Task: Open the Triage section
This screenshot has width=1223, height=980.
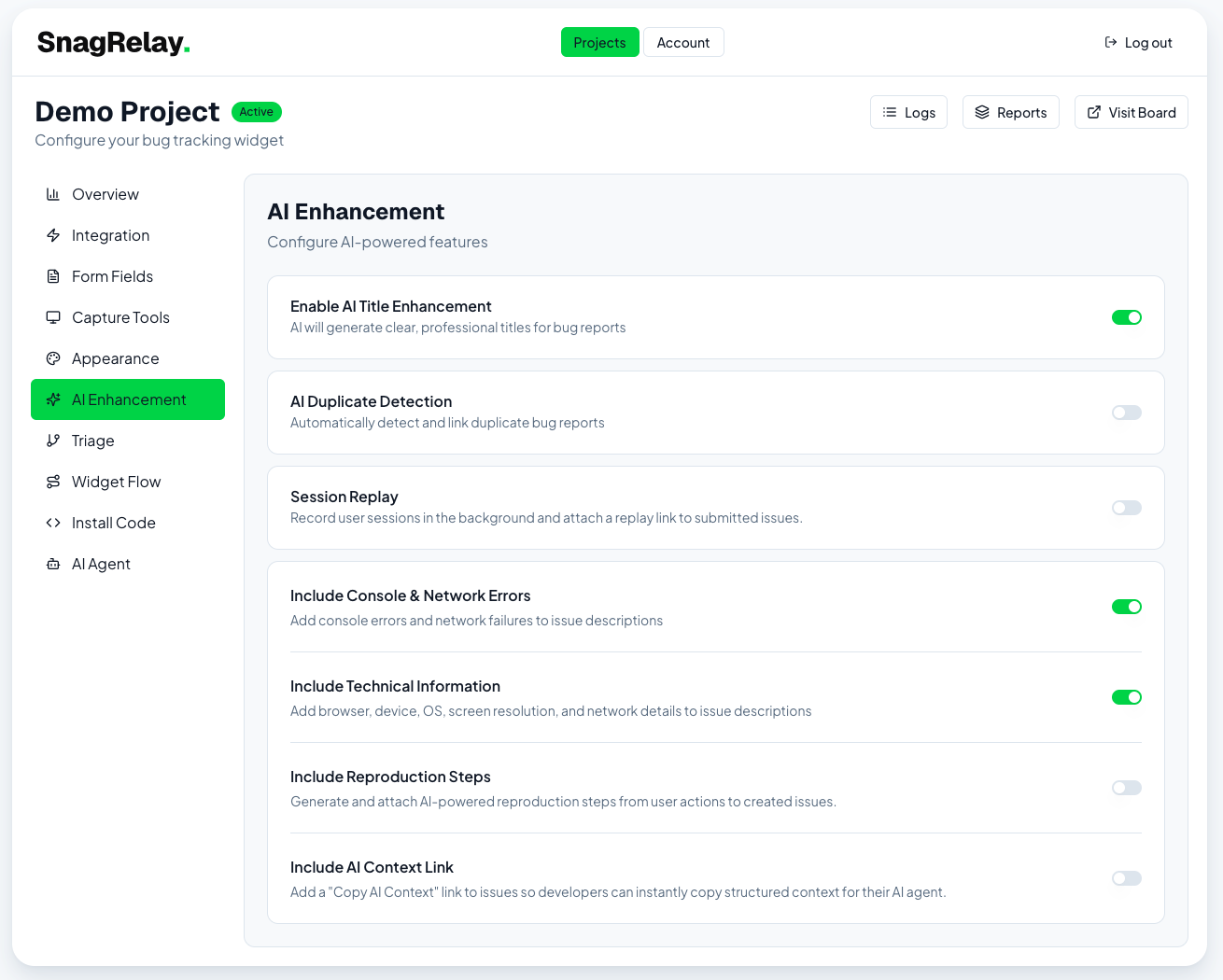Action: coord(128,441)
